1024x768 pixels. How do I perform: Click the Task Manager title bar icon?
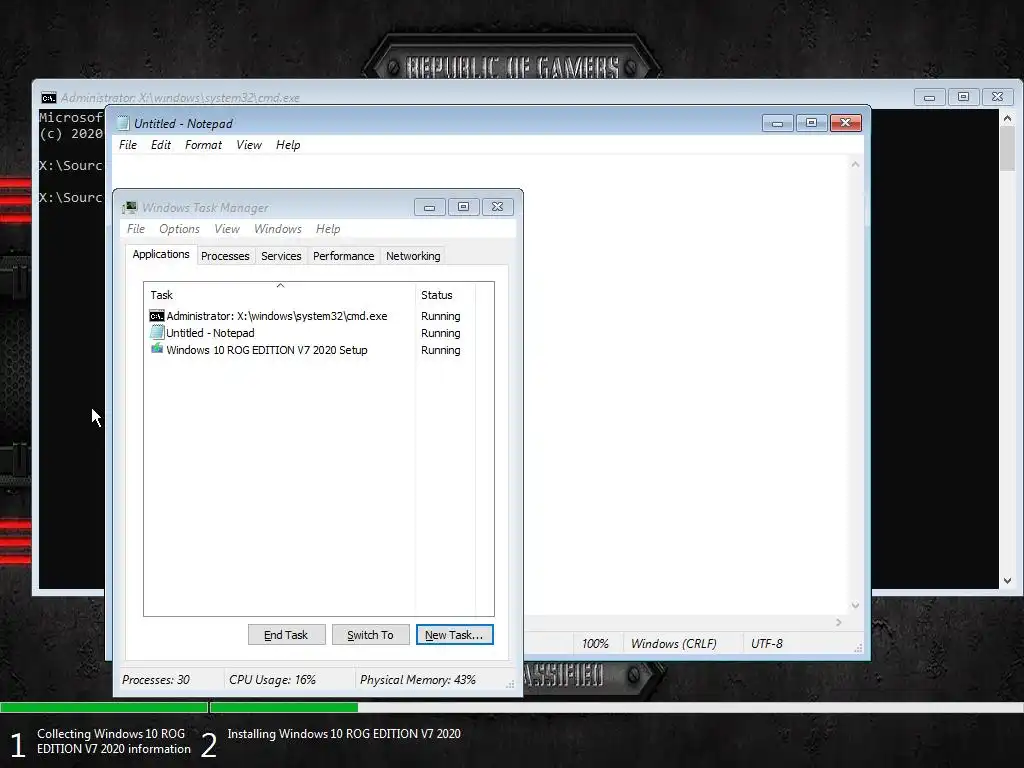point(130,208)
